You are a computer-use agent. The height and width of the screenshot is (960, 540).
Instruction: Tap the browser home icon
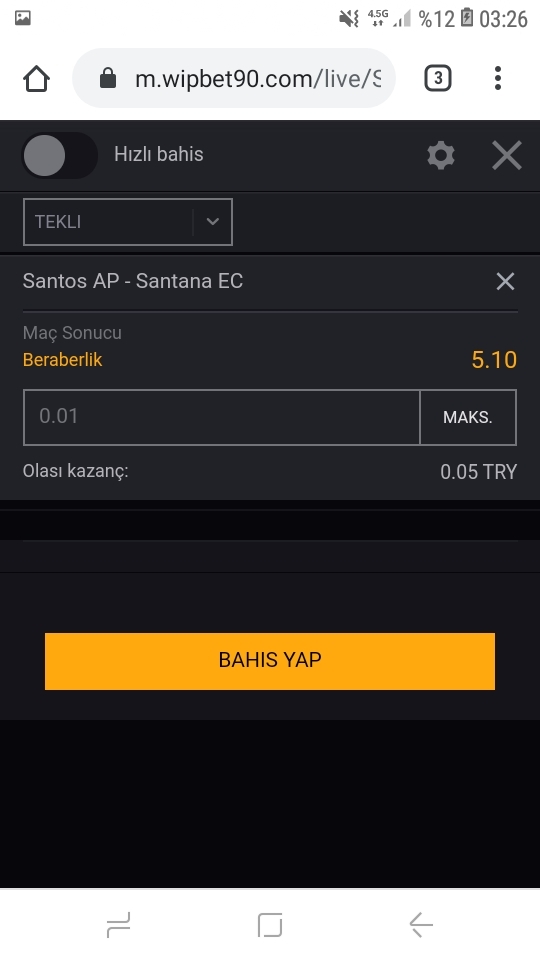pyautogui.click(x=36, y=78)
